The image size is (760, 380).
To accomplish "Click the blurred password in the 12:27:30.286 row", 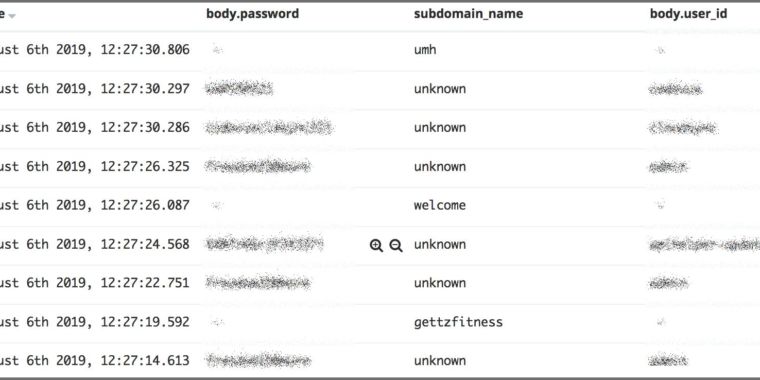I will tap(269, 127).
